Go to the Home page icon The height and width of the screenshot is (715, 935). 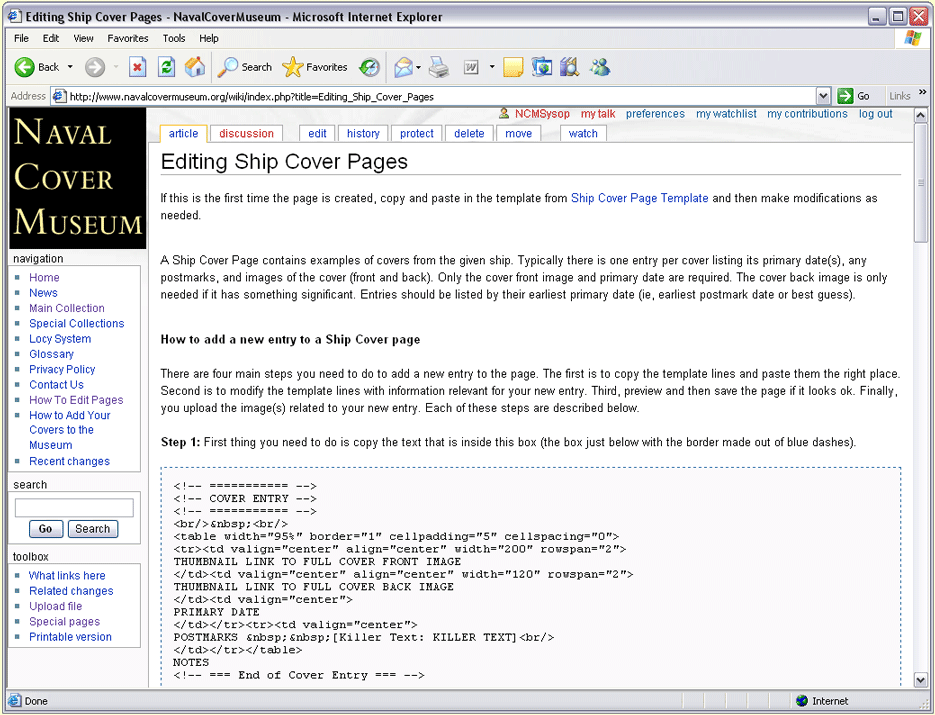(195, 67)
